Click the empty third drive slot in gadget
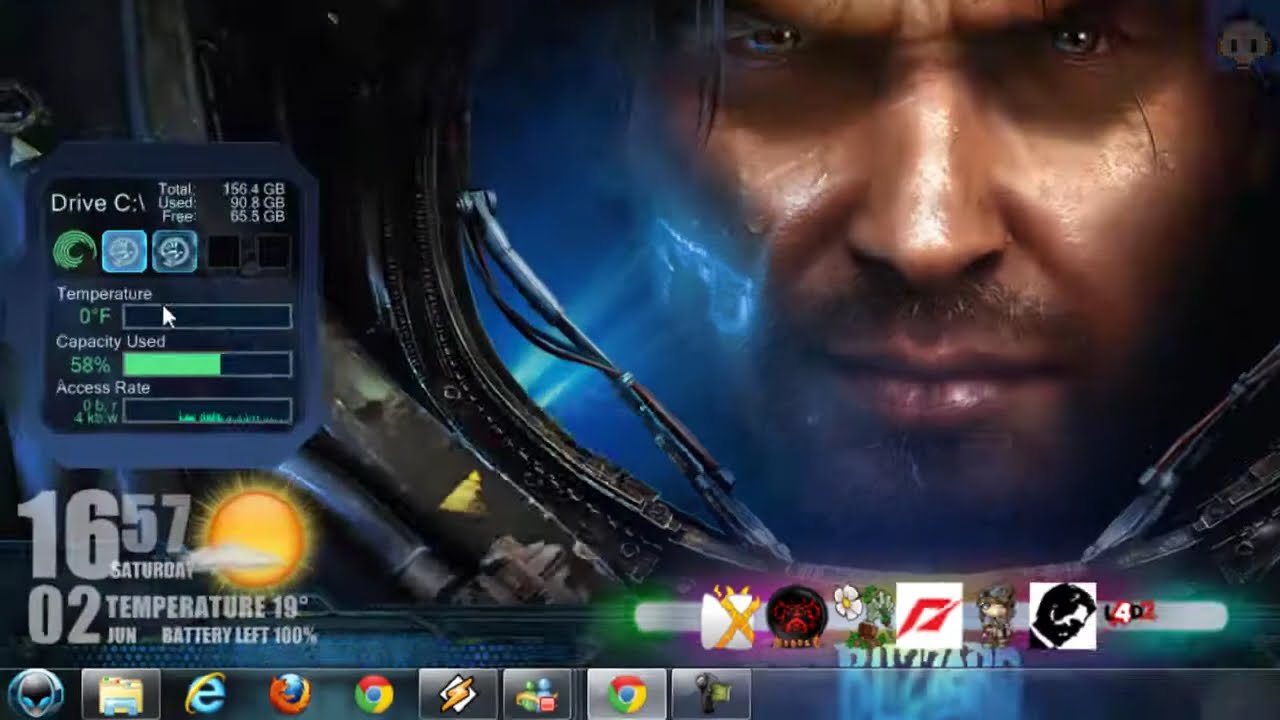Viewport: 1280px width, 720px height. pyautogui.click(x=224, y=252)
